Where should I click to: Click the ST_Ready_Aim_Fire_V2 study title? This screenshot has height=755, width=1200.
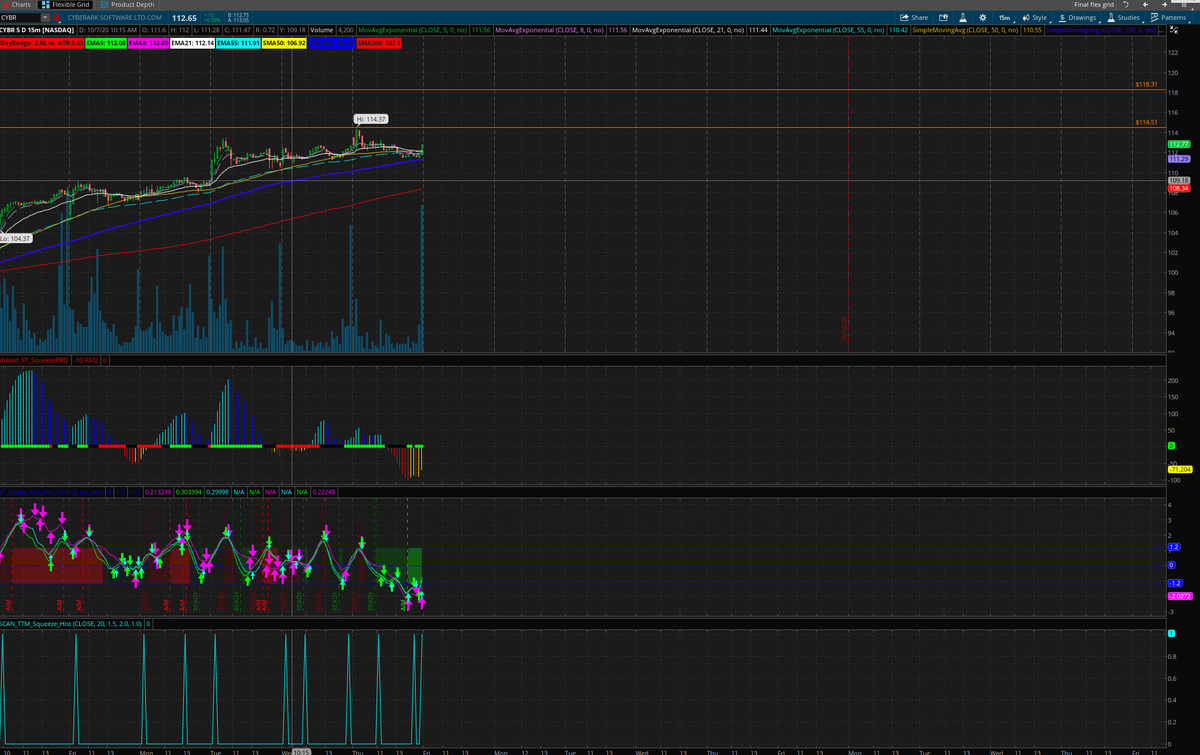click(x=51, y=492)
